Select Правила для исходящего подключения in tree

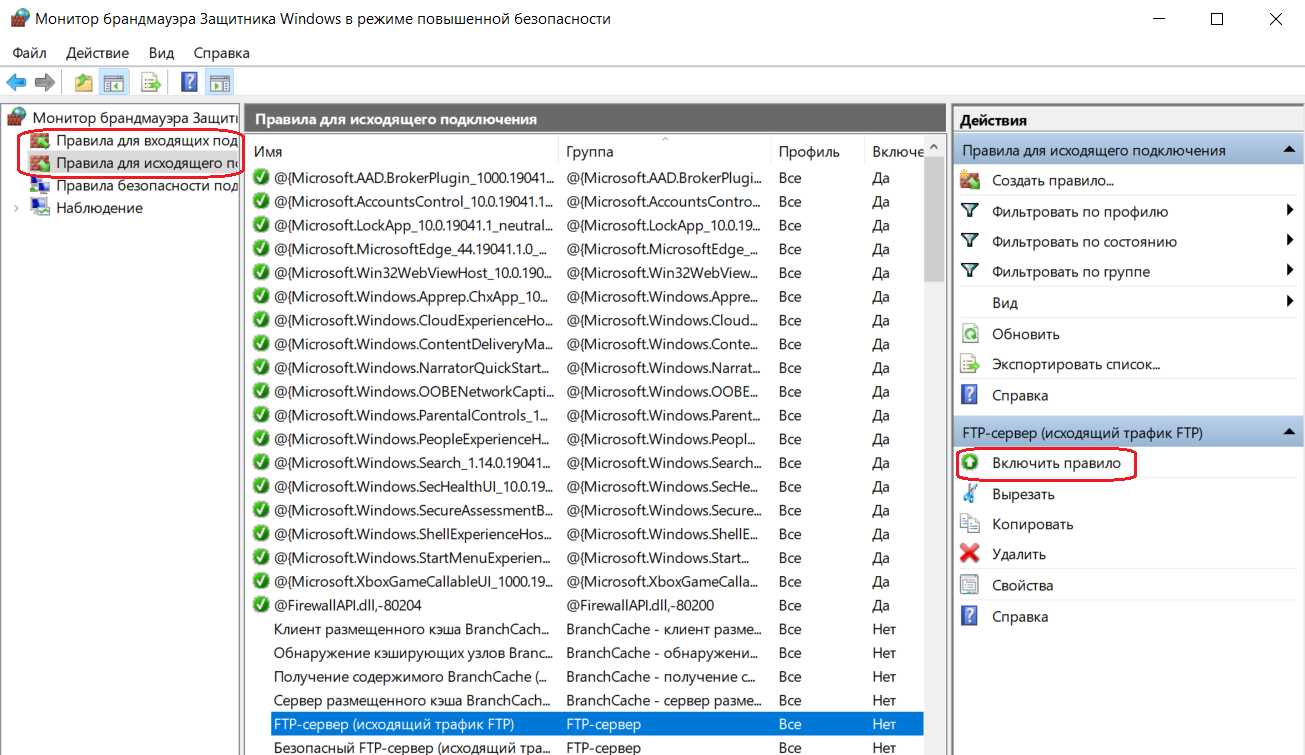146,163
